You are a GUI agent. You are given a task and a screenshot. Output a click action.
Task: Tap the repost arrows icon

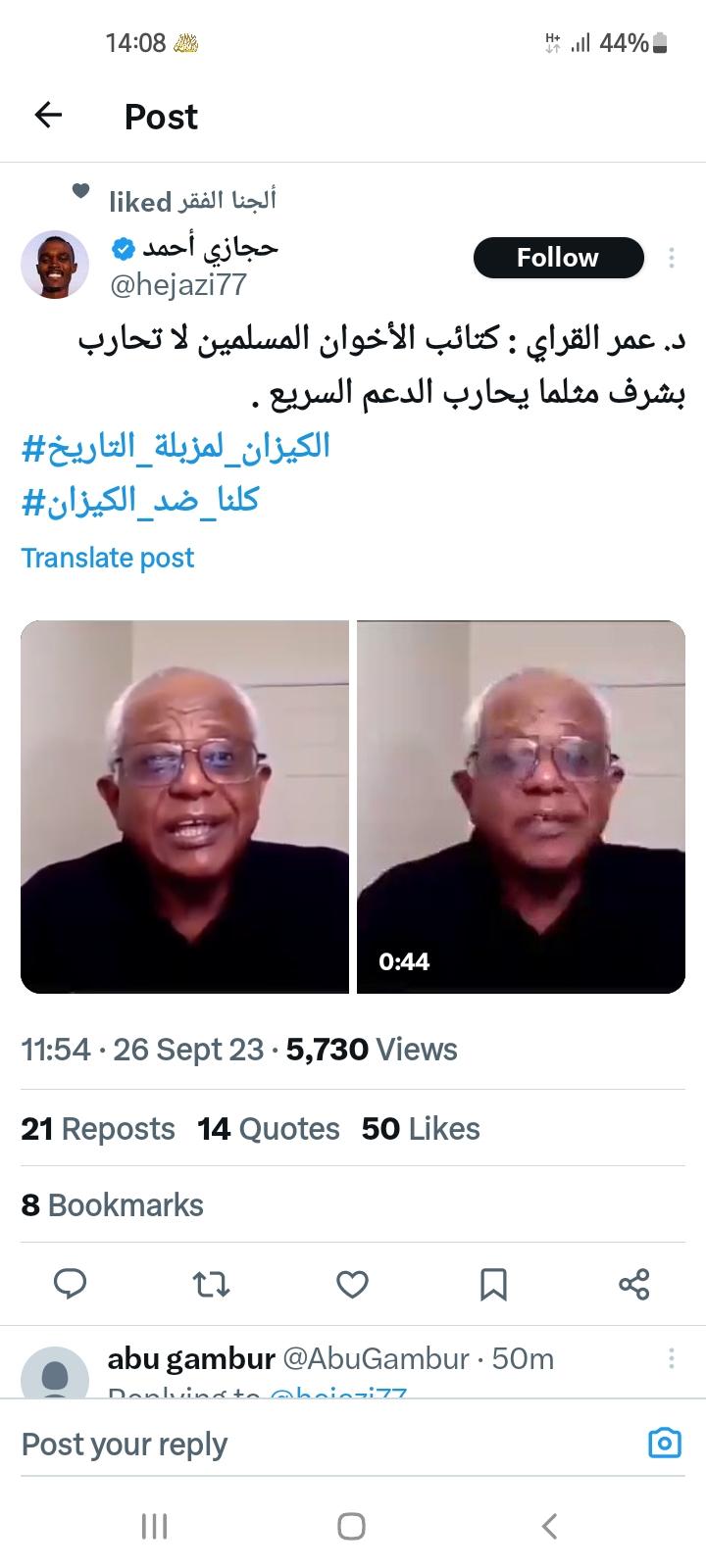[x=211, y=1284]
